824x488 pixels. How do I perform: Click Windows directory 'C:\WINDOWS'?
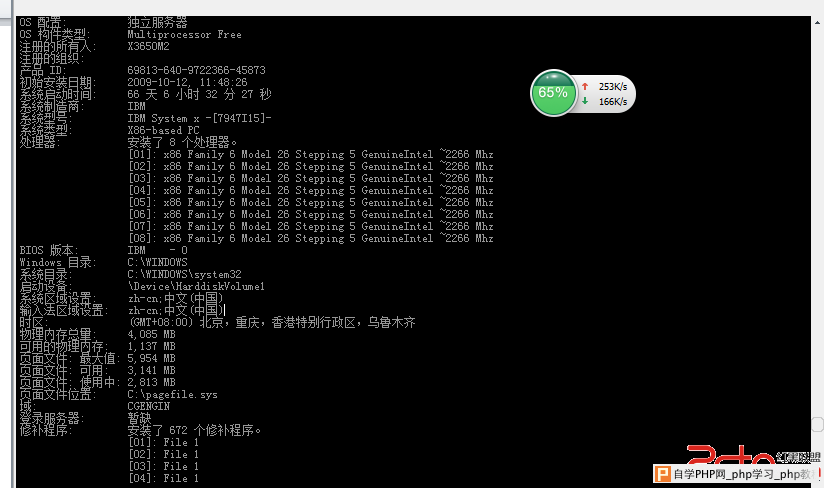click(157, 263)
